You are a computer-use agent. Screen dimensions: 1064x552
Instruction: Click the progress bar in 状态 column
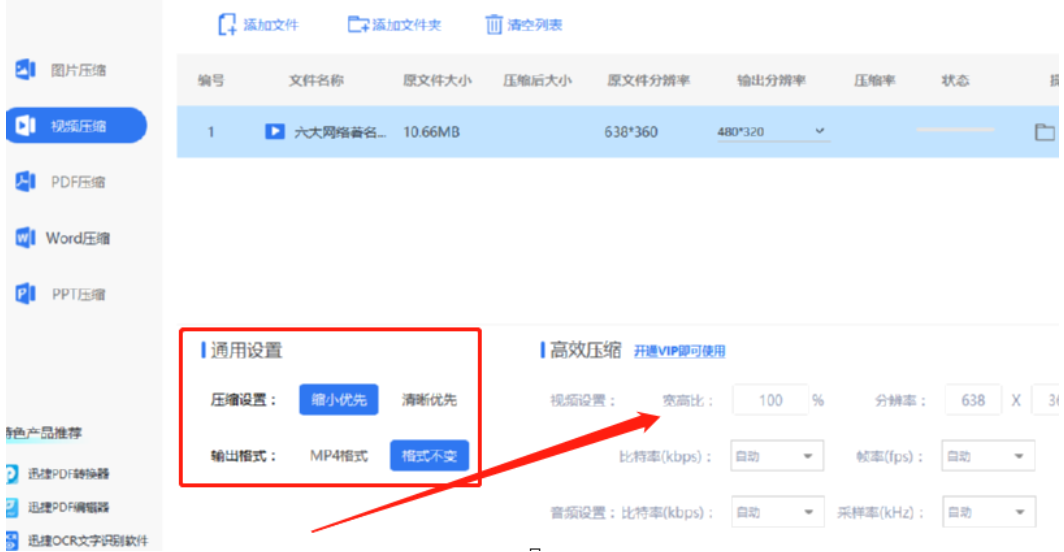(x=955, y=129)
